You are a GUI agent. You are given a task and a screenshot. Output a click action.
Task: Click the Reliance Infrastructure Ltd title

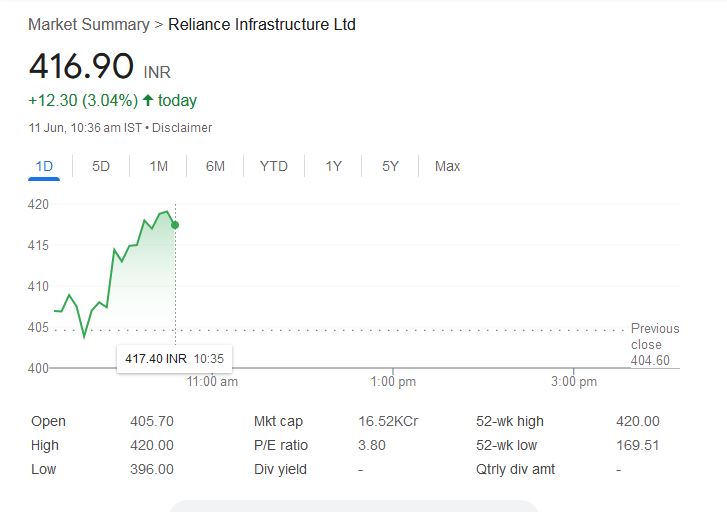(262, 24)
